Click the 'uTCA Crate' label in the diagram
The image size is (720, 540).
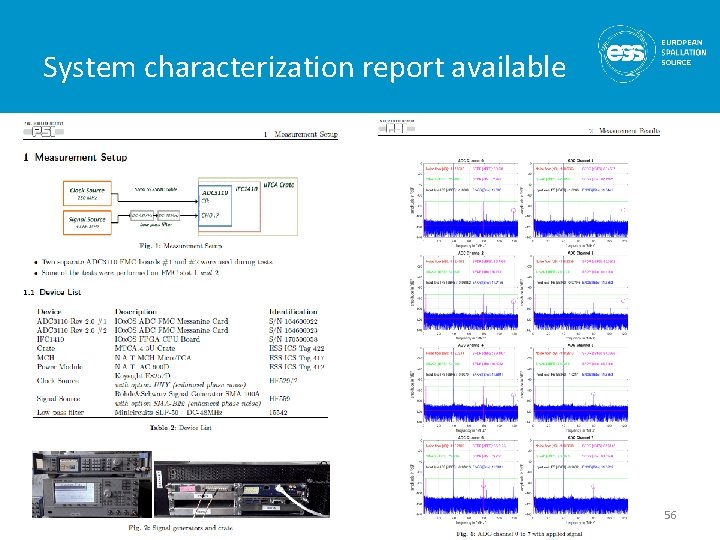(279, 185)
